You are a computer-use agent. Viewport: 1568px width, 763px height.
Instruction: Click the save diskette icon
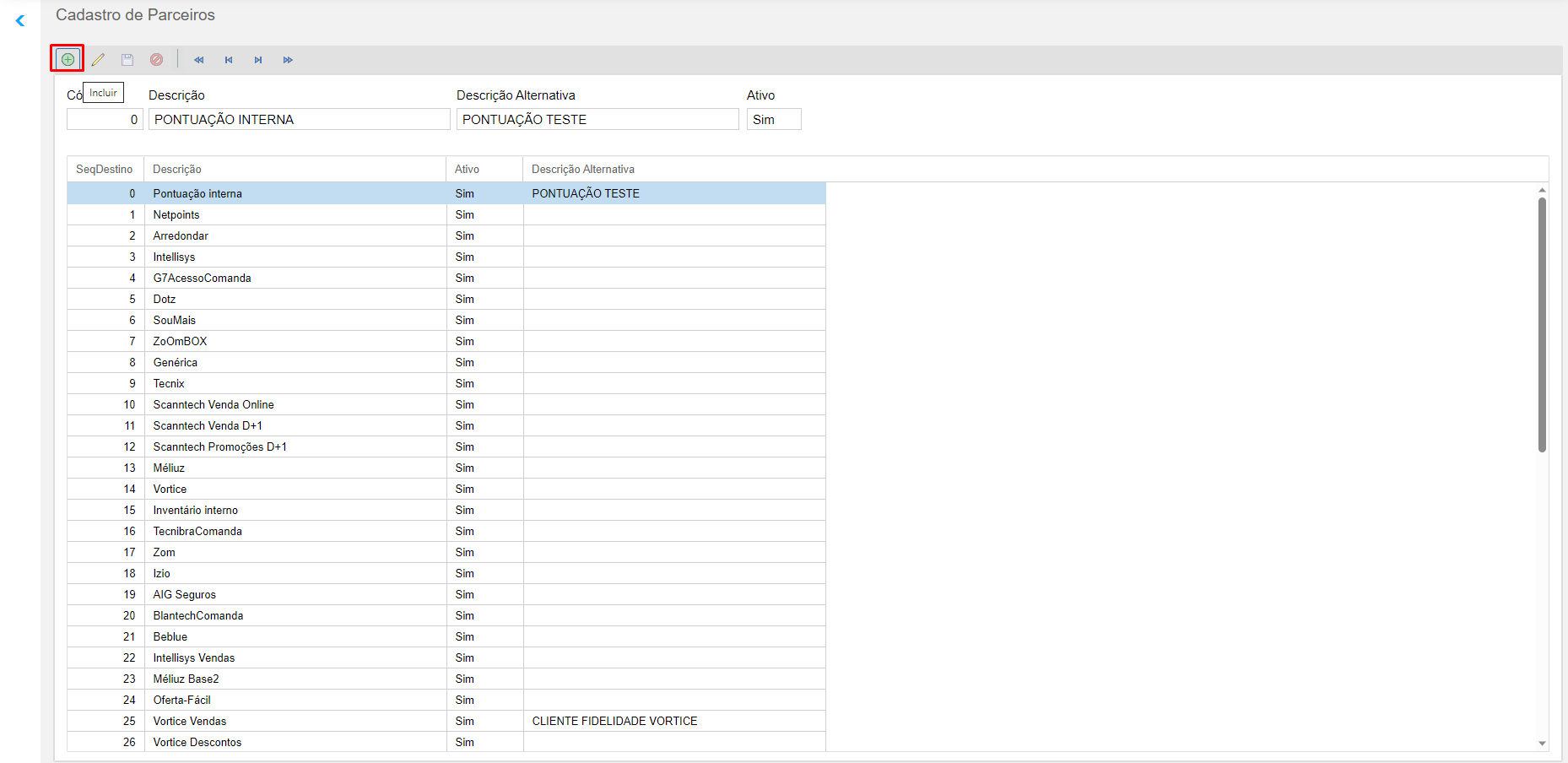[x=127, y=59]
